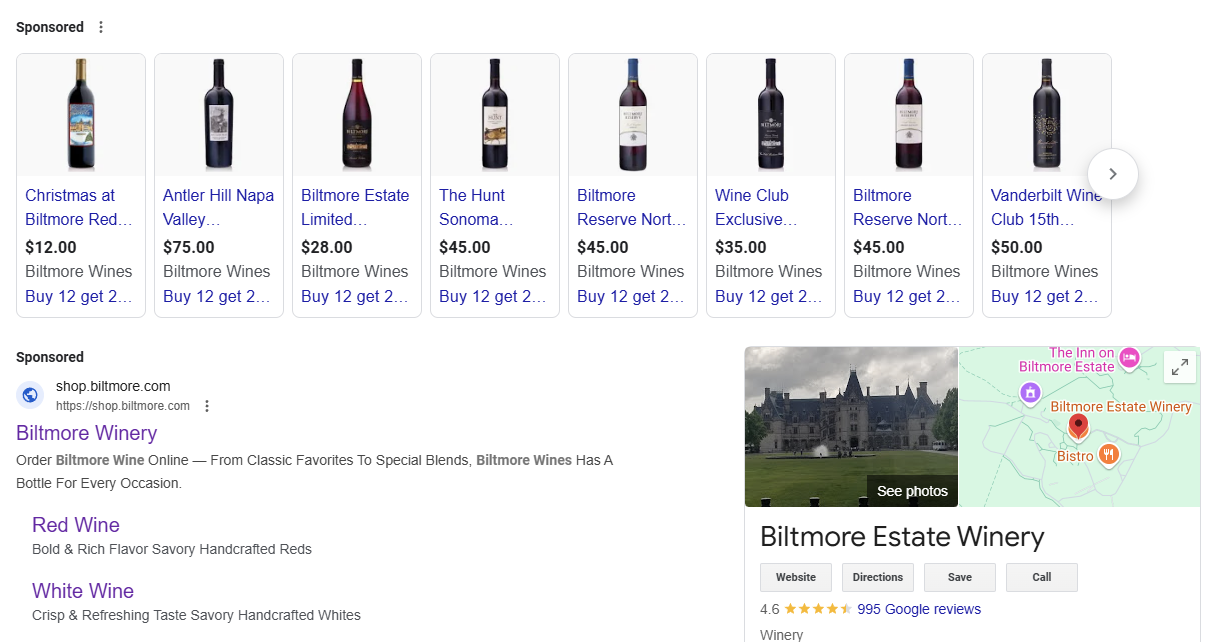Click the $75.00 price text
This screenshot has width=1217, height=642.
point(189,247)
